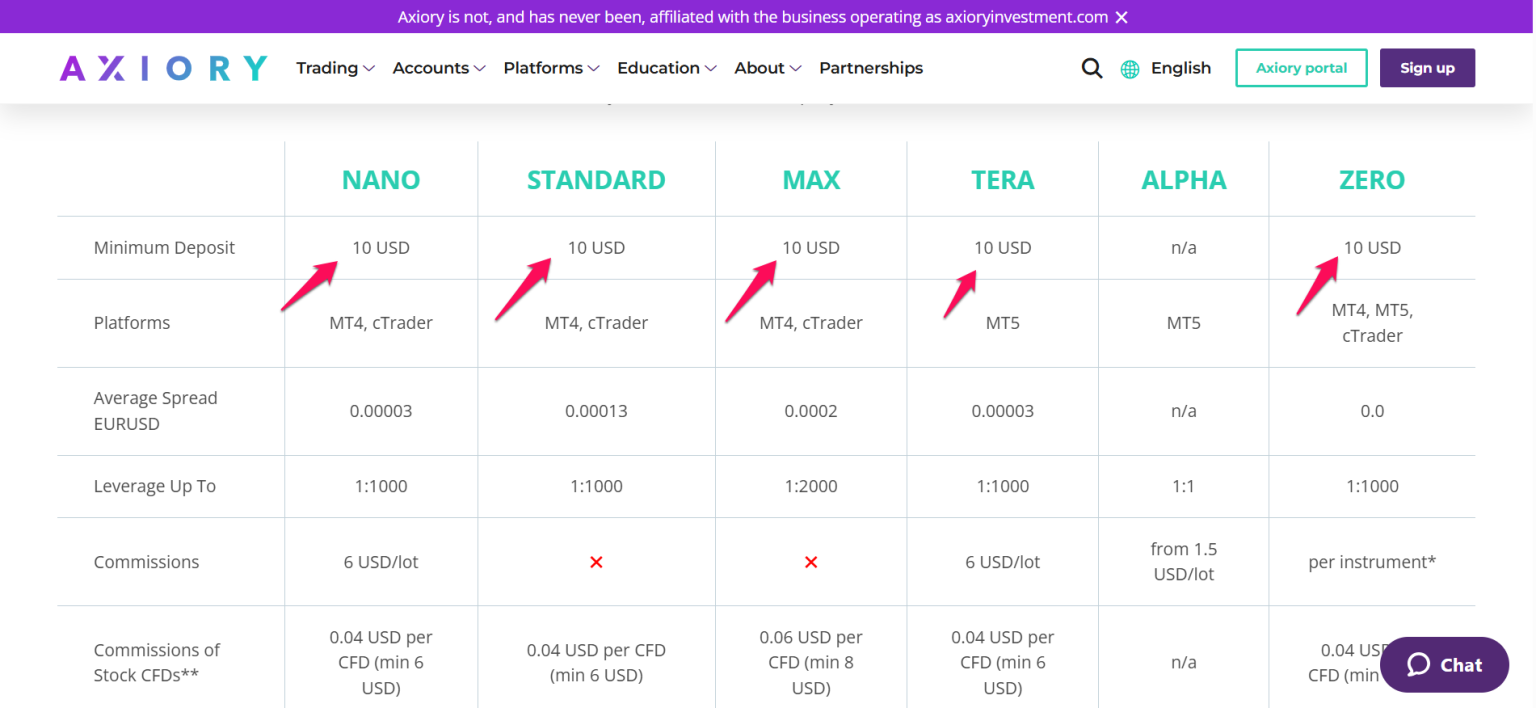Open the Axiory portal
The height and width of the screenshot is (708, 1536).
click(x=1301, y=68)
